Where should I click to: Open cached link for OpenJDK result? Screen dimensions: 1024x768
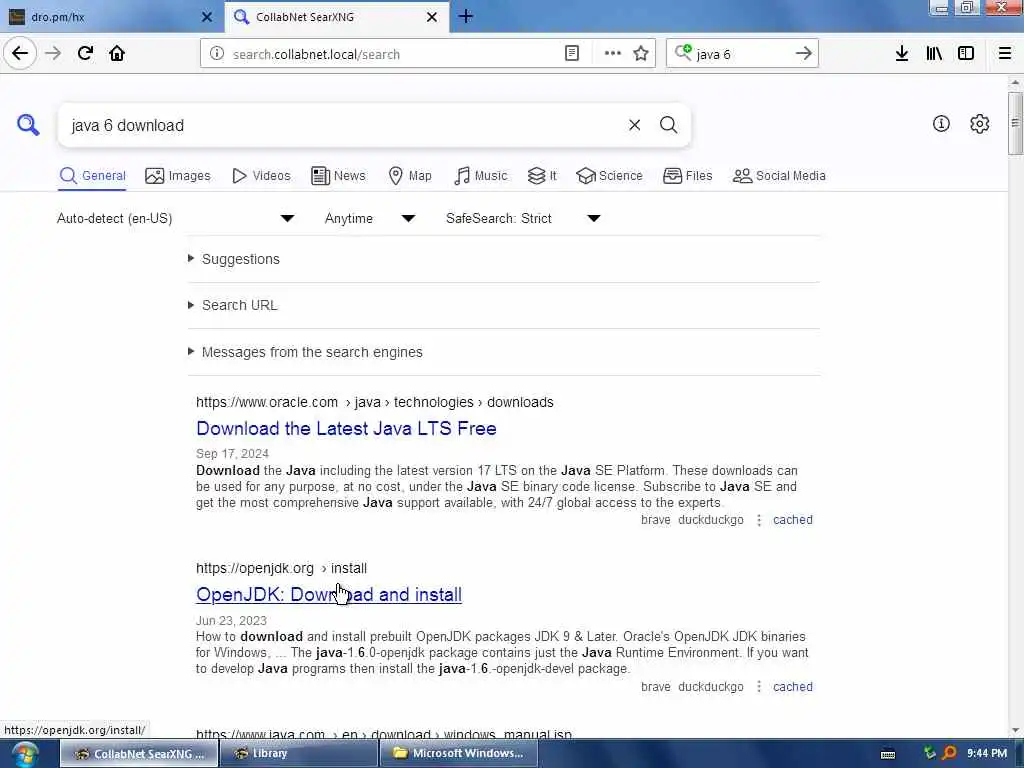[793, 686]
